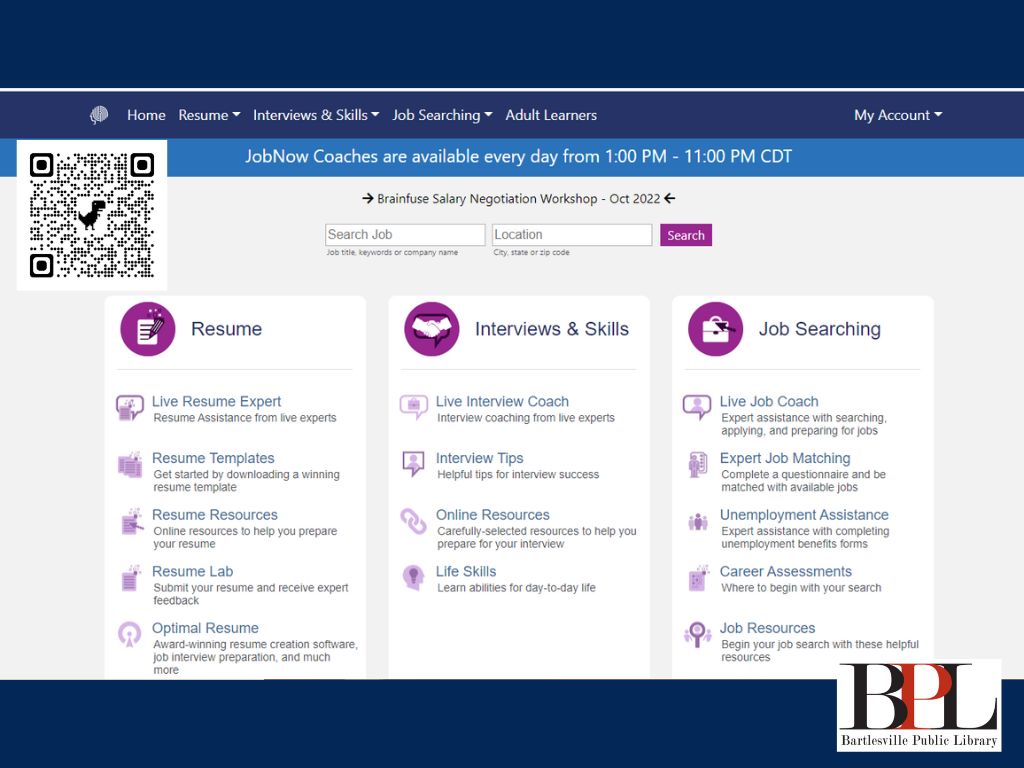Click the Live Resume Expert icon

click(129, 408)
